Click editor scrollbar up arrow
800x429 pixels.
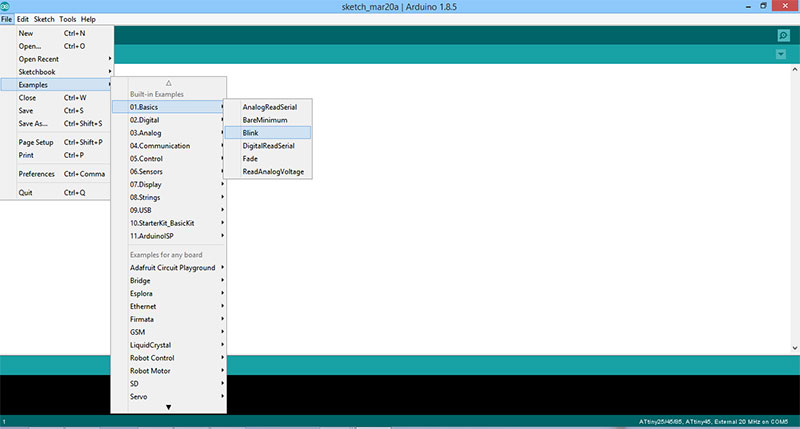point(795,69)
